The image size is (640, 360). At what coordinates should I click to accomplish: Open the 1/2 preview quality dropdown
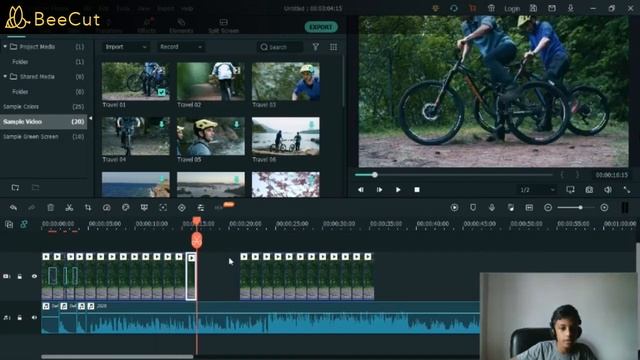(537, 190)
